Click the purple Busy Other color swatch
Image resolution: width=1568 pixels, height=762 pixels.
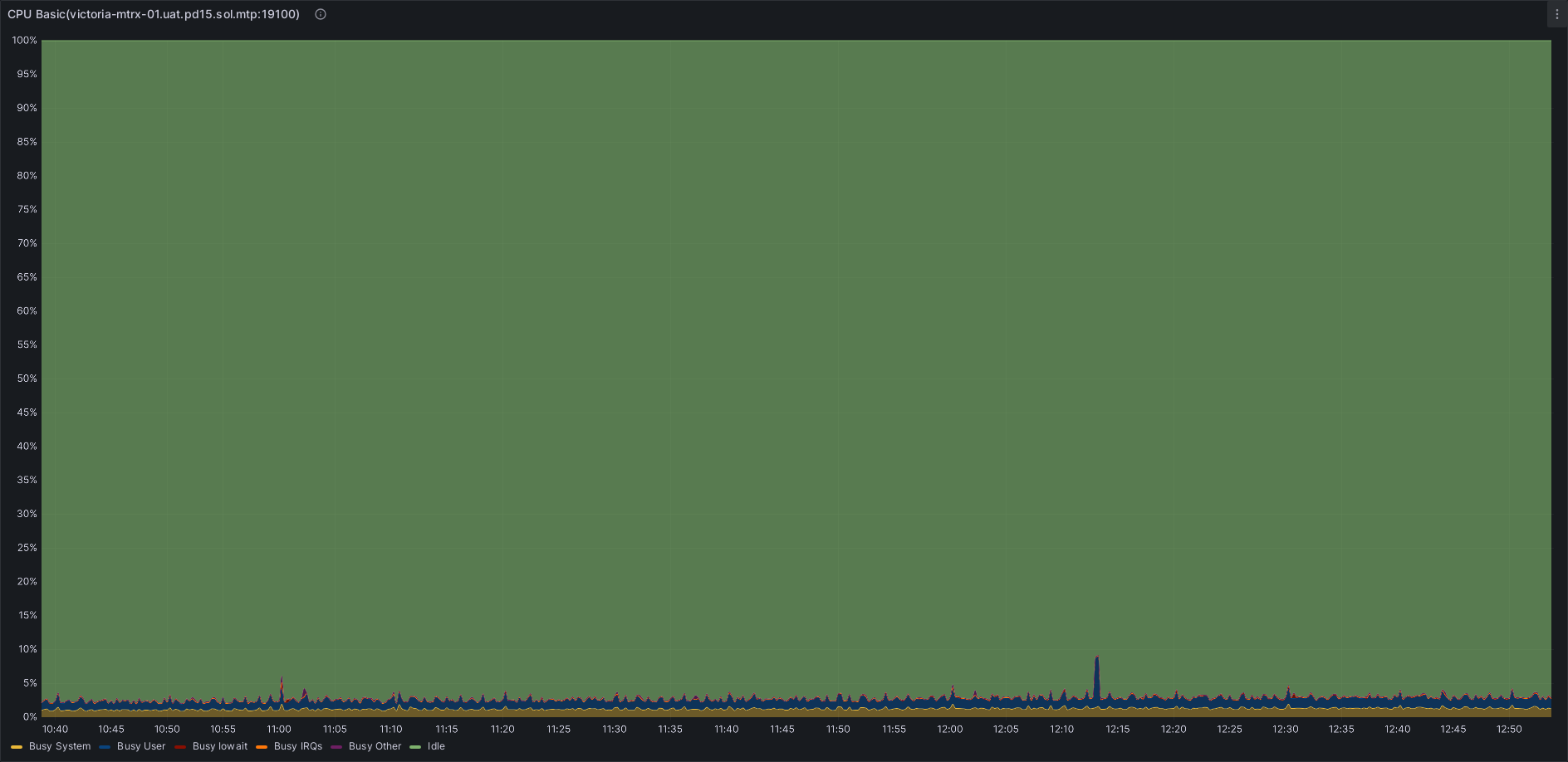336,747
